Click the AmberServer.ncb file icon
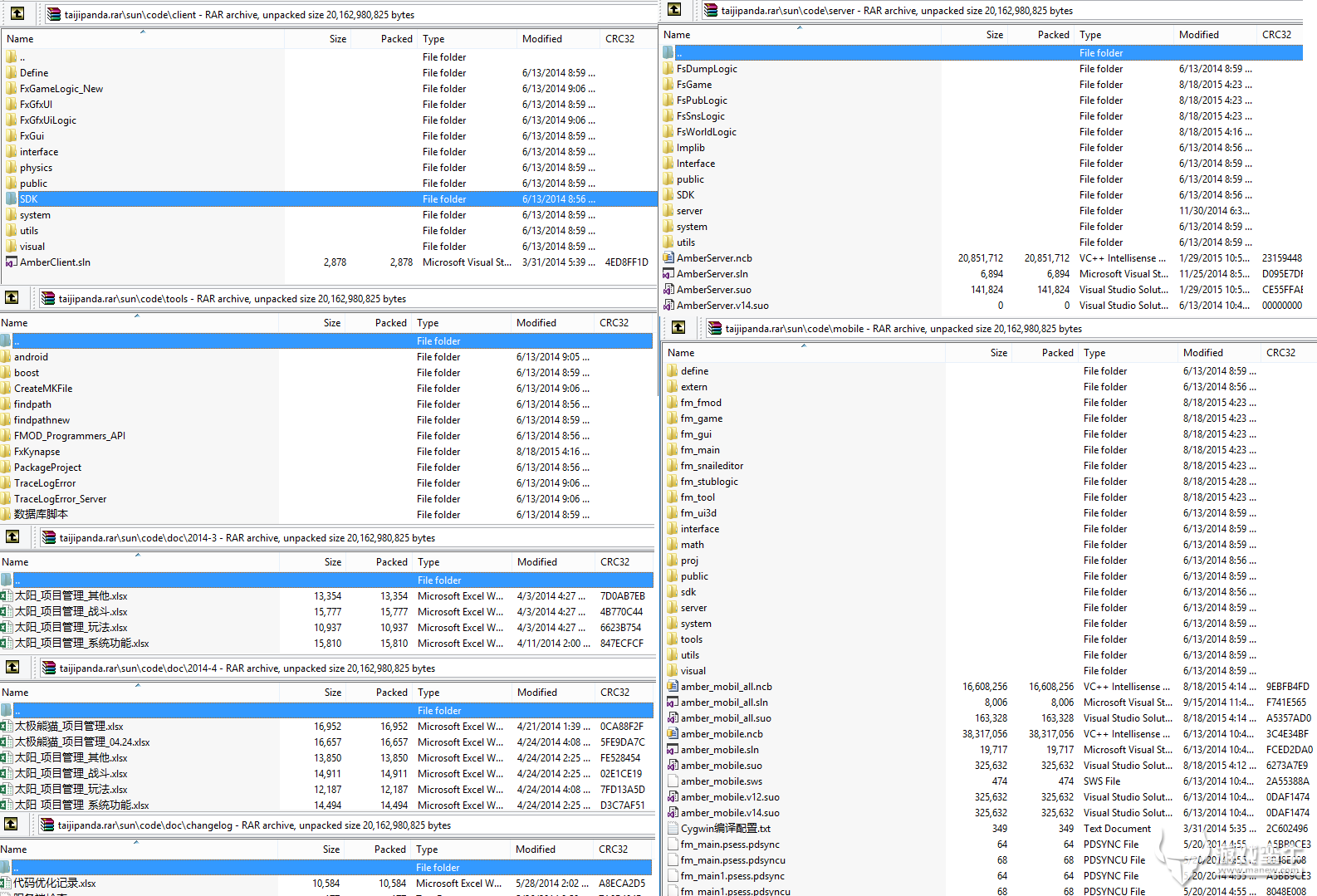 point(668,258)
